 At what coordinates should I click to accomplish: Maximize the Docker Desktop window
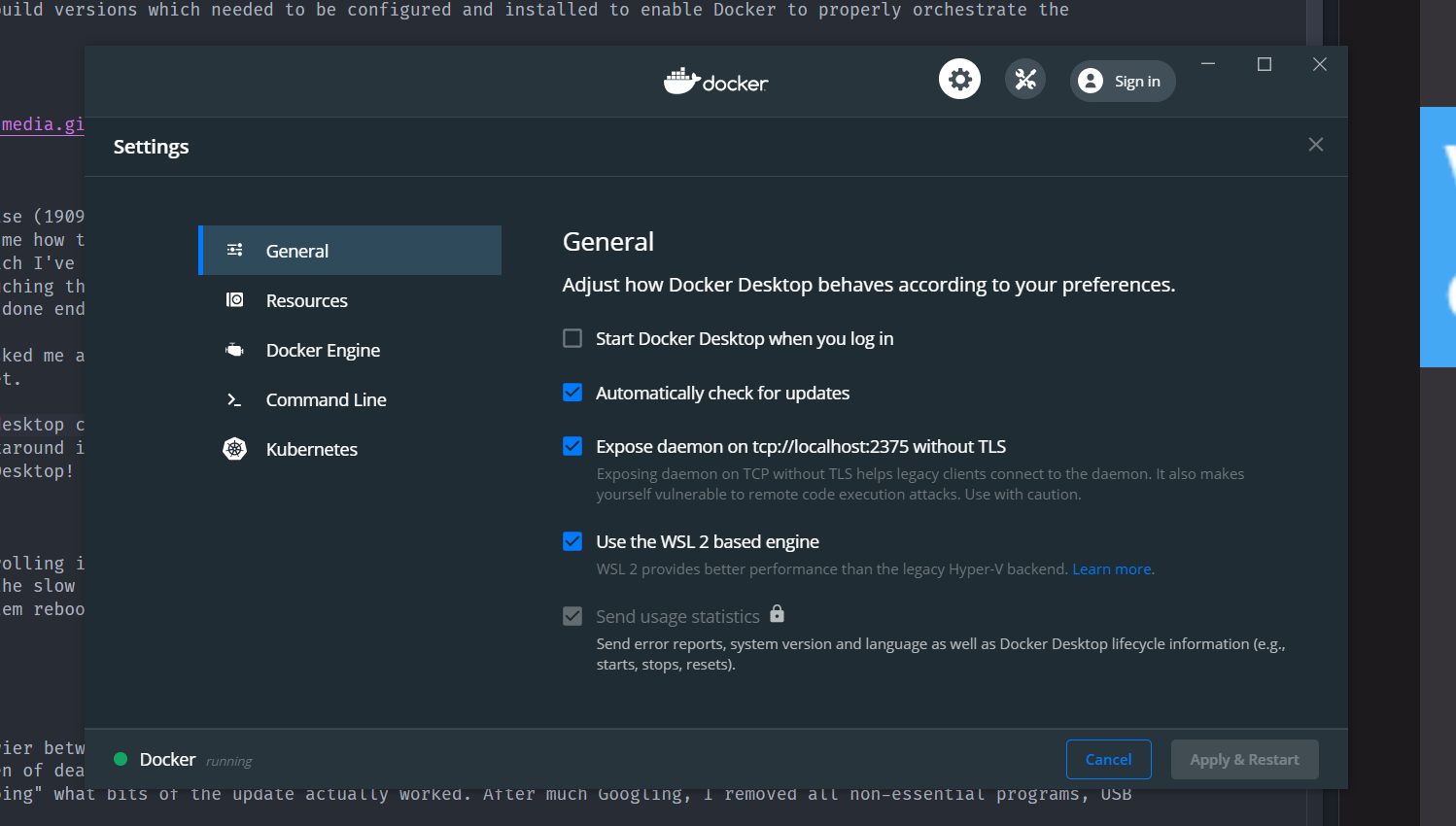tap(1265, 64)
